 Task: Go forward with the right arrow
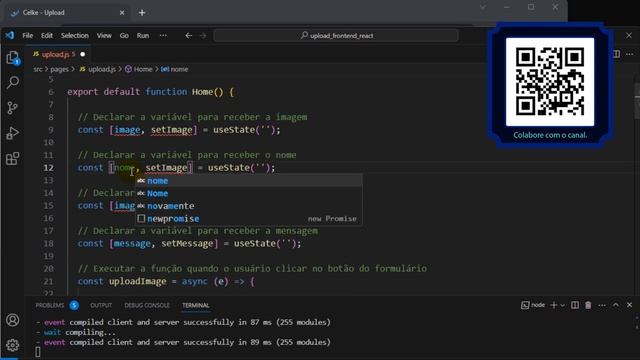tap(203, 36)
